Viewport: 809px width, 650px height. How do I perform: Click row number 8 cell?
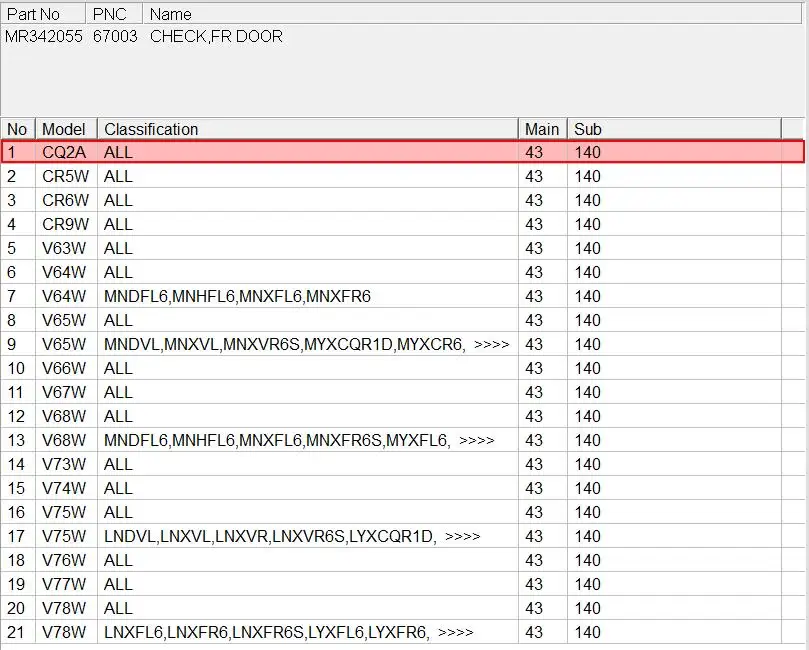(x=18, y=320)
